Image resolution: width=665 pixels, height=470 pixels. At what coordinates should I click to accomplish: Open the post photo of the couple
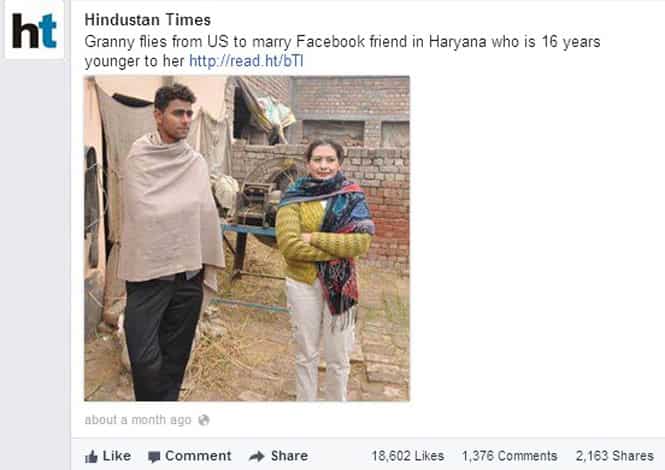pyautogui.click(x=247, y=238)
